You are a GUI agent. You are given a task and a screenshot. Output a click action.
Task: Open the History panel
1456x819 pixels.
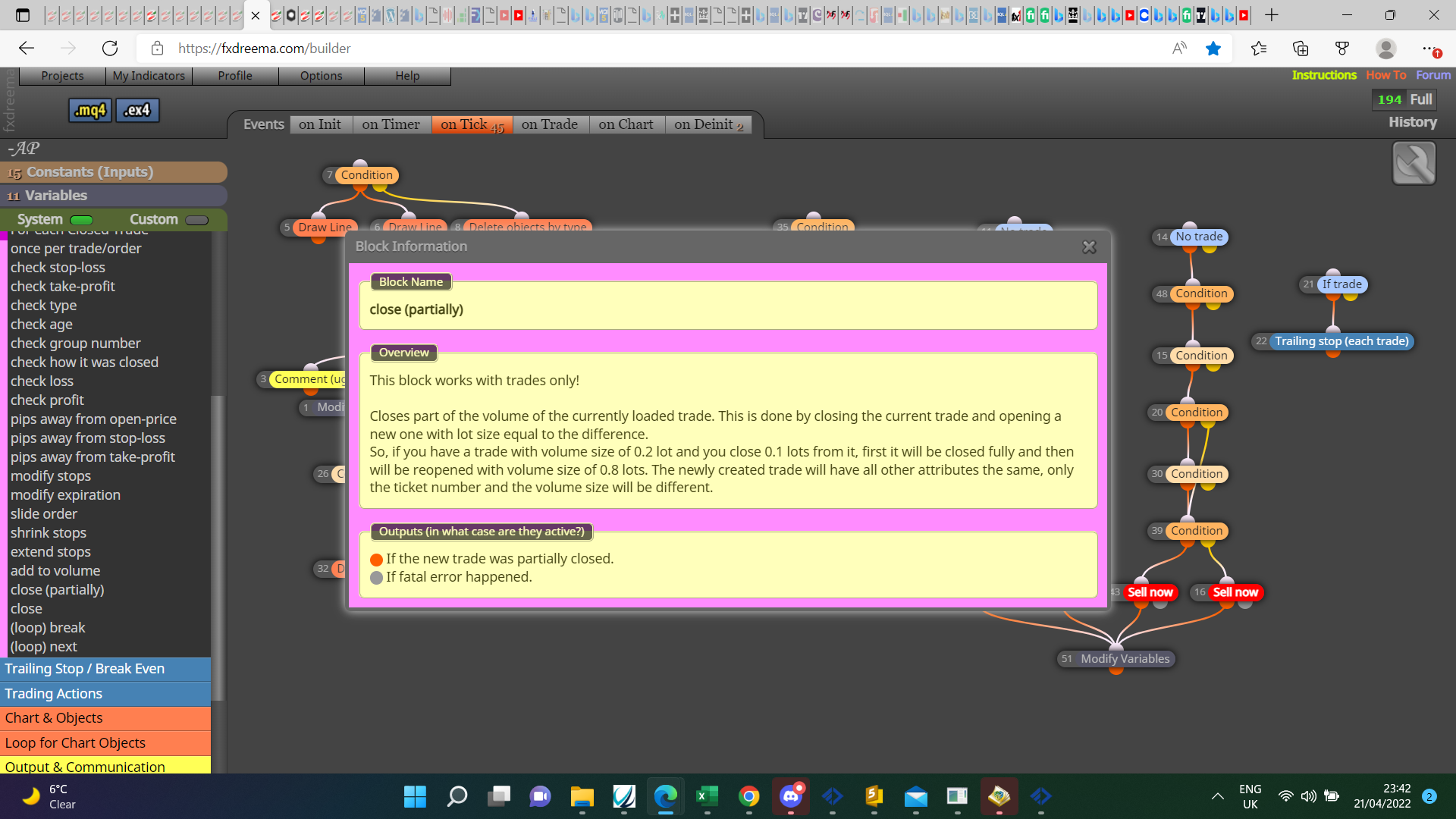pyautogui.click(x=1413, y=122)
